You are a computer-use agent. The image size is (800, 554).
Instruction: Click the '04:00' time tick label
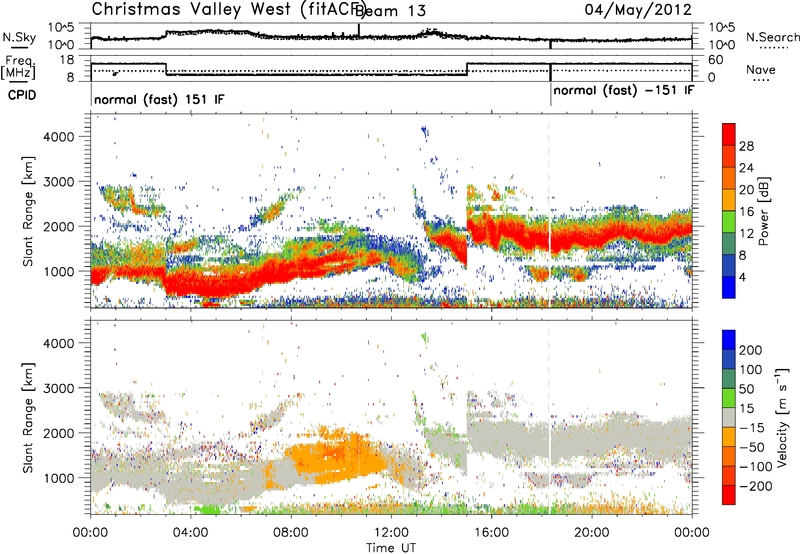tap(191, 533)
